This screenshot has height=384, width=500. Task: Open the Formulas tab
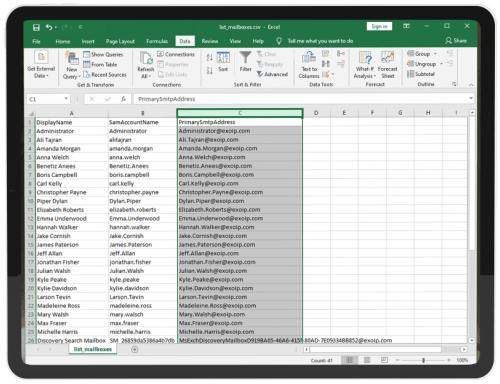coord(157,41)
